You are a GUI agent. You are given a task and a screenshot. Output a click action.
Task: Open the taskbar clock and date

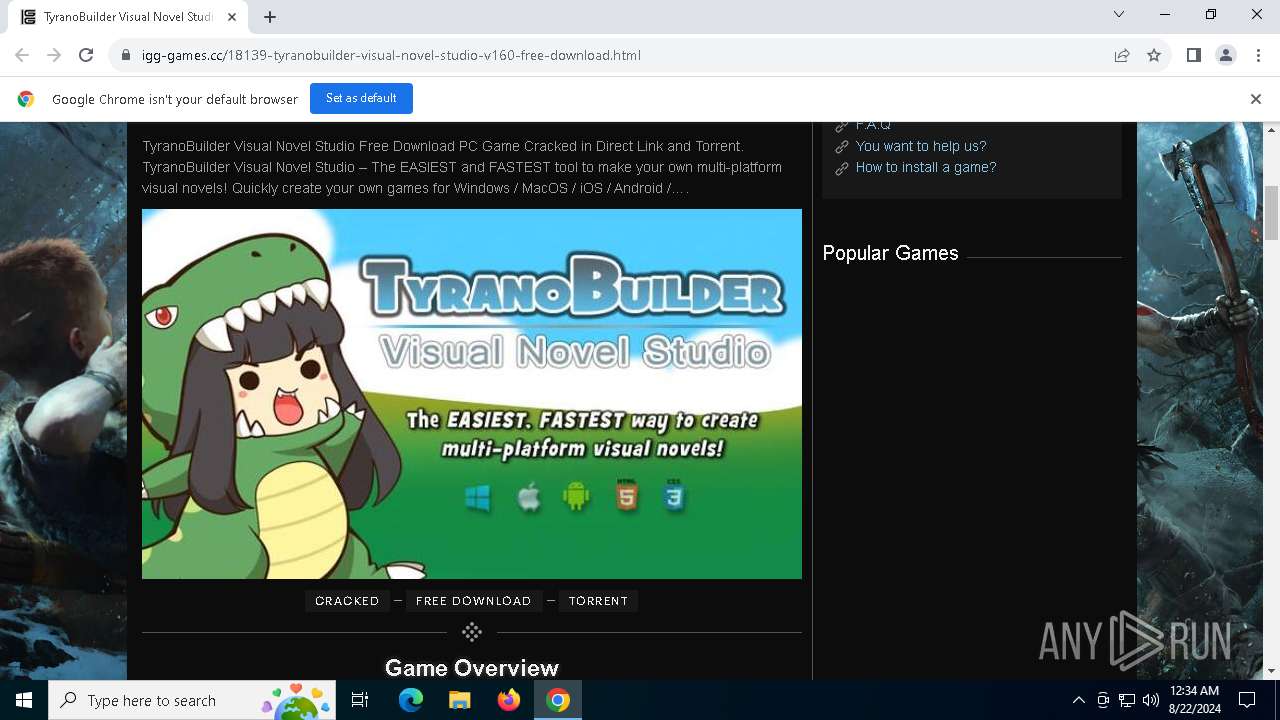coord(1194,700)
